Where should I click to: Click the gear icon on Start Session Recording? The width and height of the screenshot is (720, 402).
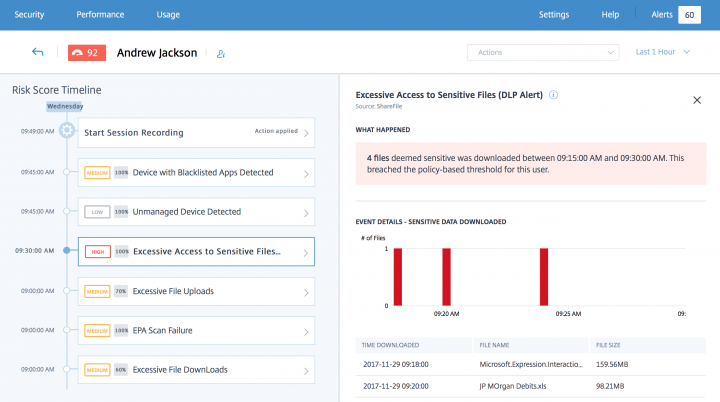[67, 131]
